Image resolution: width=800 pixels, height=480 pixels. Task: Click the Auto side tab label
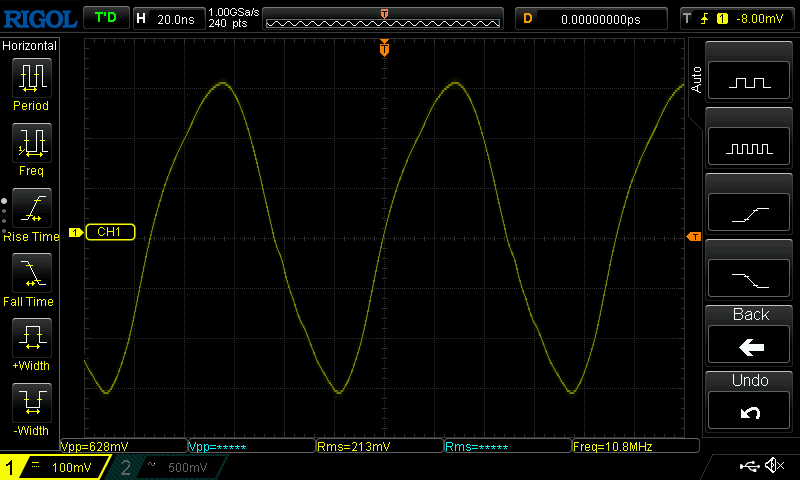coord(696,80)
